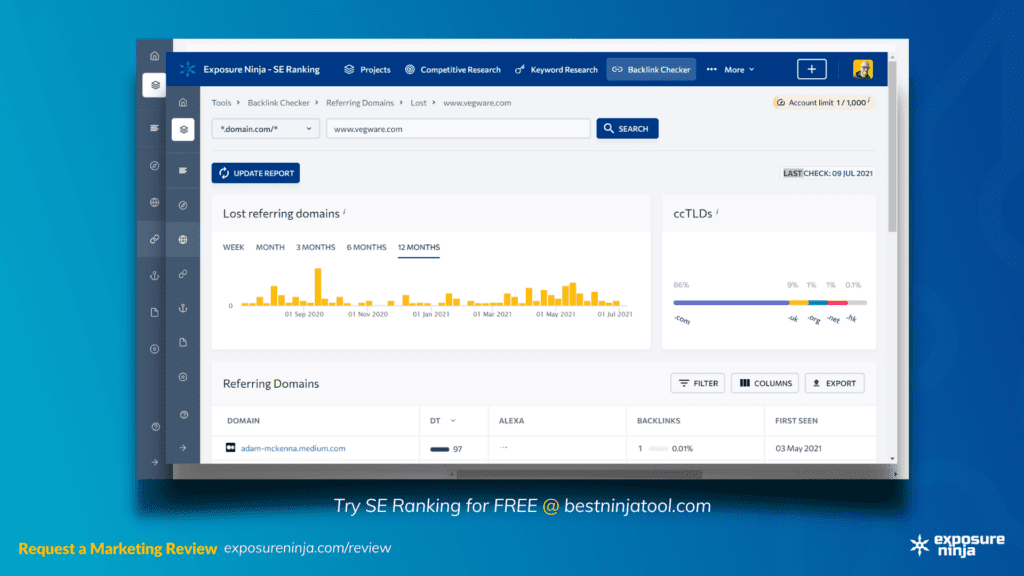Image resolution: width=1024 pixels, height=576 pixels.
Task: Click the plus add button in header
Action: coord(812,69)
